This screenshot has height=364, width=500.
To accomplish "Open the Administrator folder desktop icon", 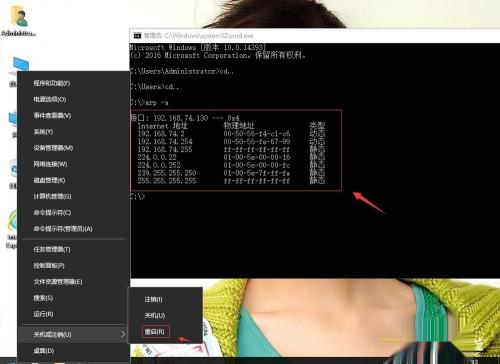I will 18,21.
